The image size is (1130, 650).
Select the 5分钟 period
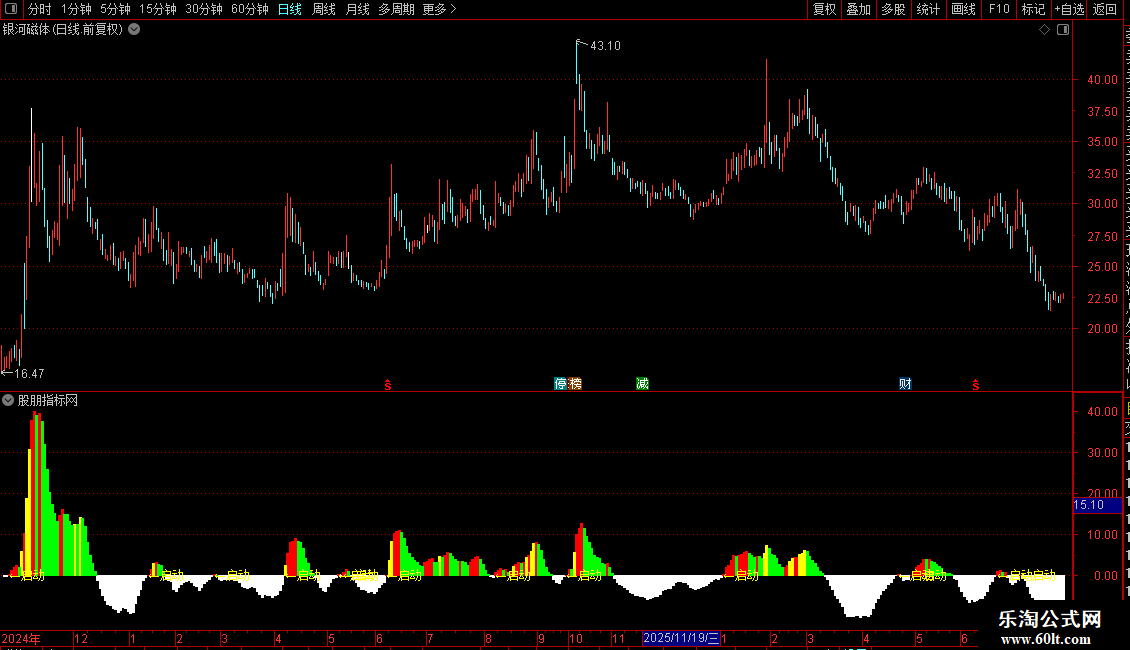click(115, 9)
